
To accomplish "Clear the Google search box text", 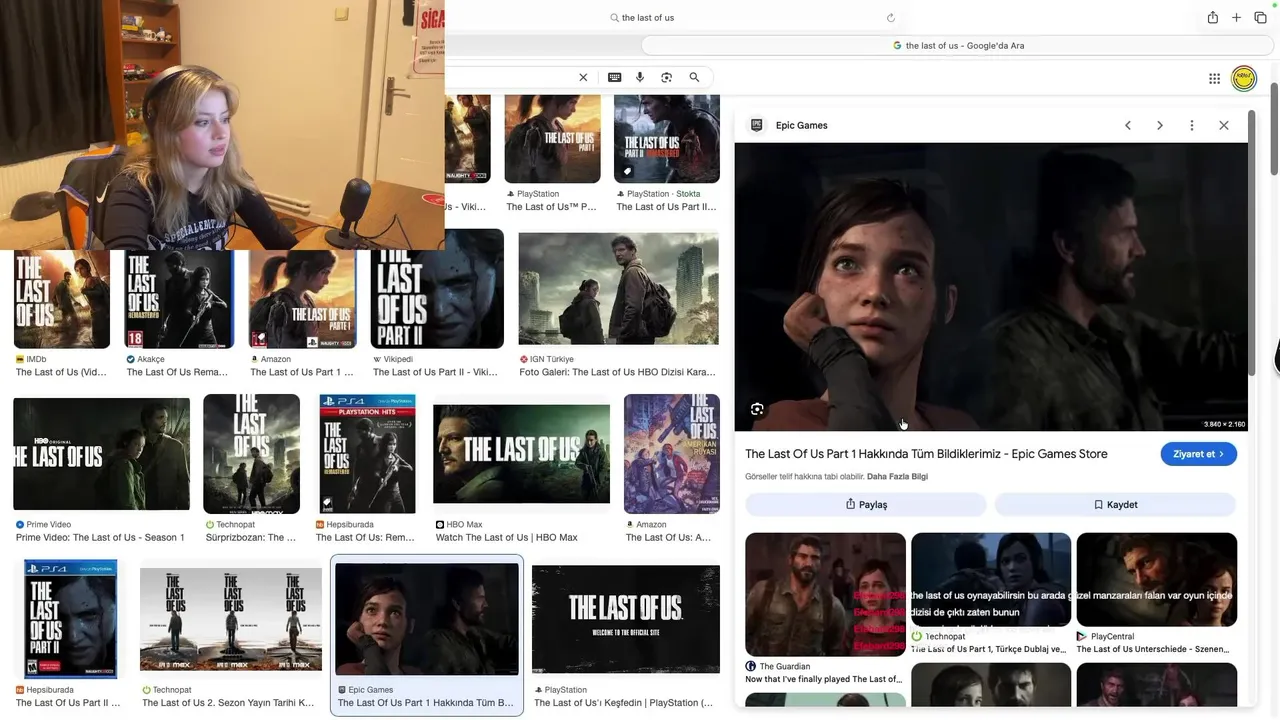I will click(x=583, y=77).
